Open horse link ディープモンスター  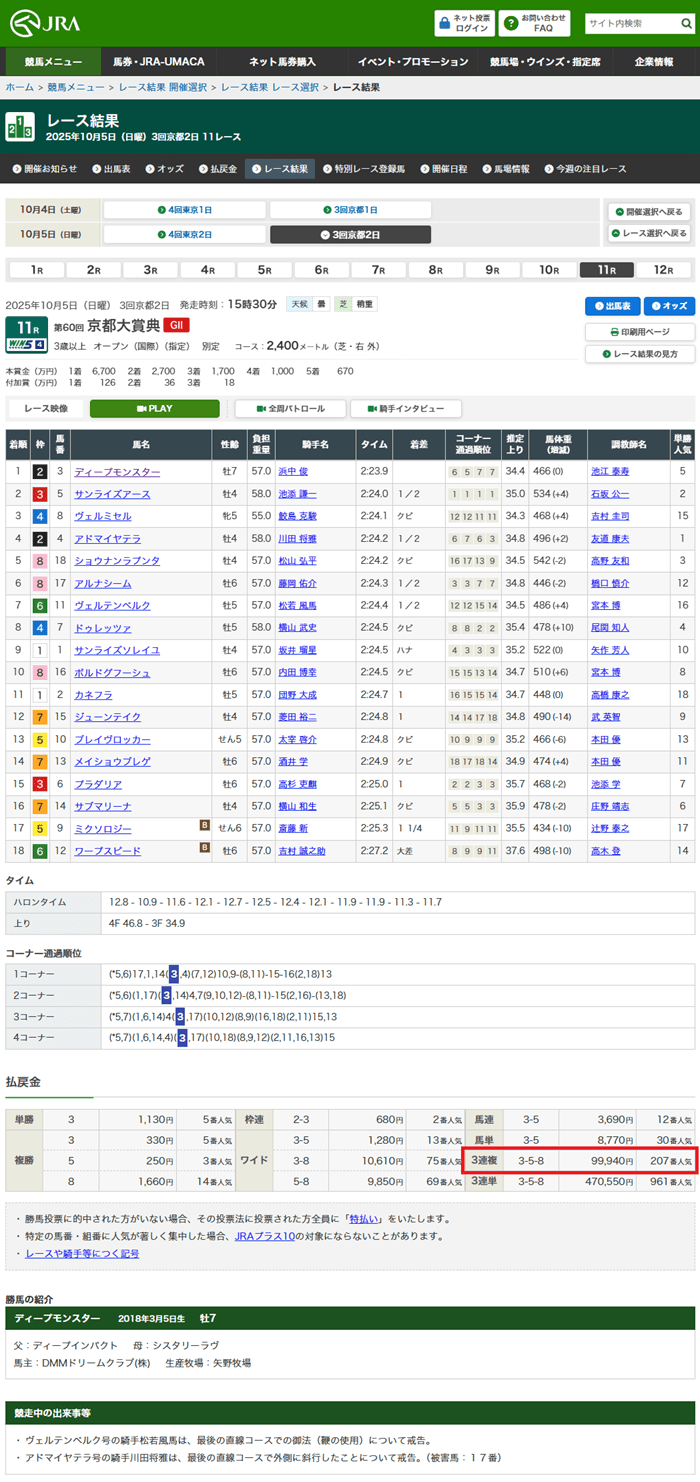[117, 472]
